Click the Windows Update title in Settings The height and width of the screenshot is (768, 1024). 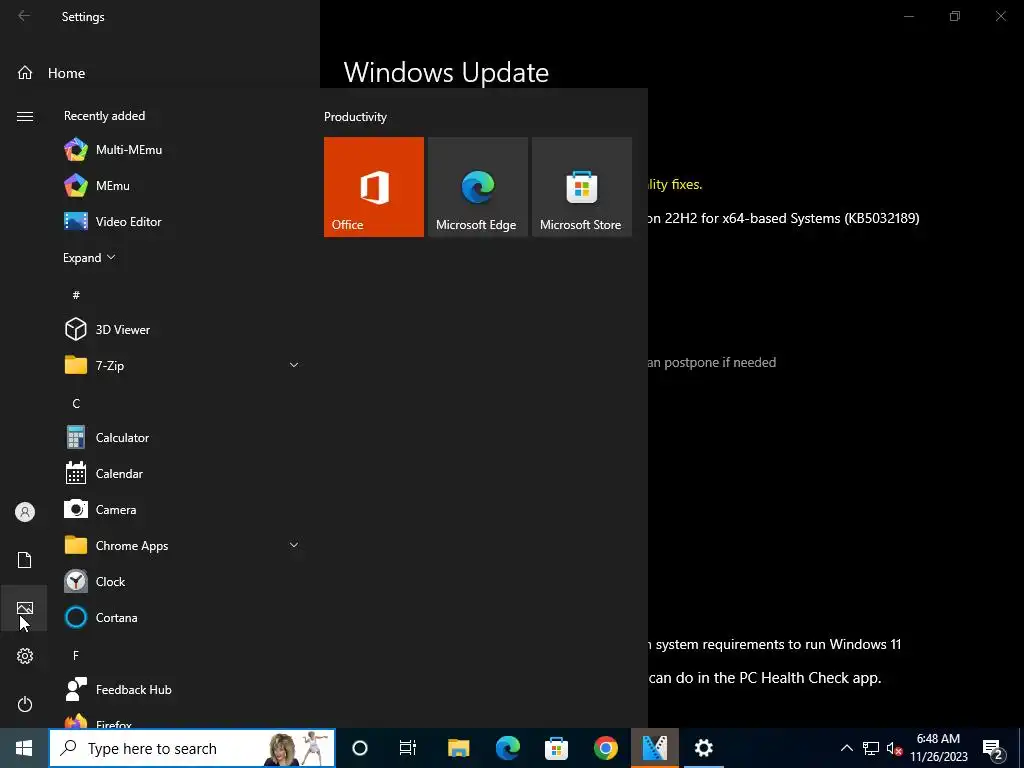click(x=446, y=72)
